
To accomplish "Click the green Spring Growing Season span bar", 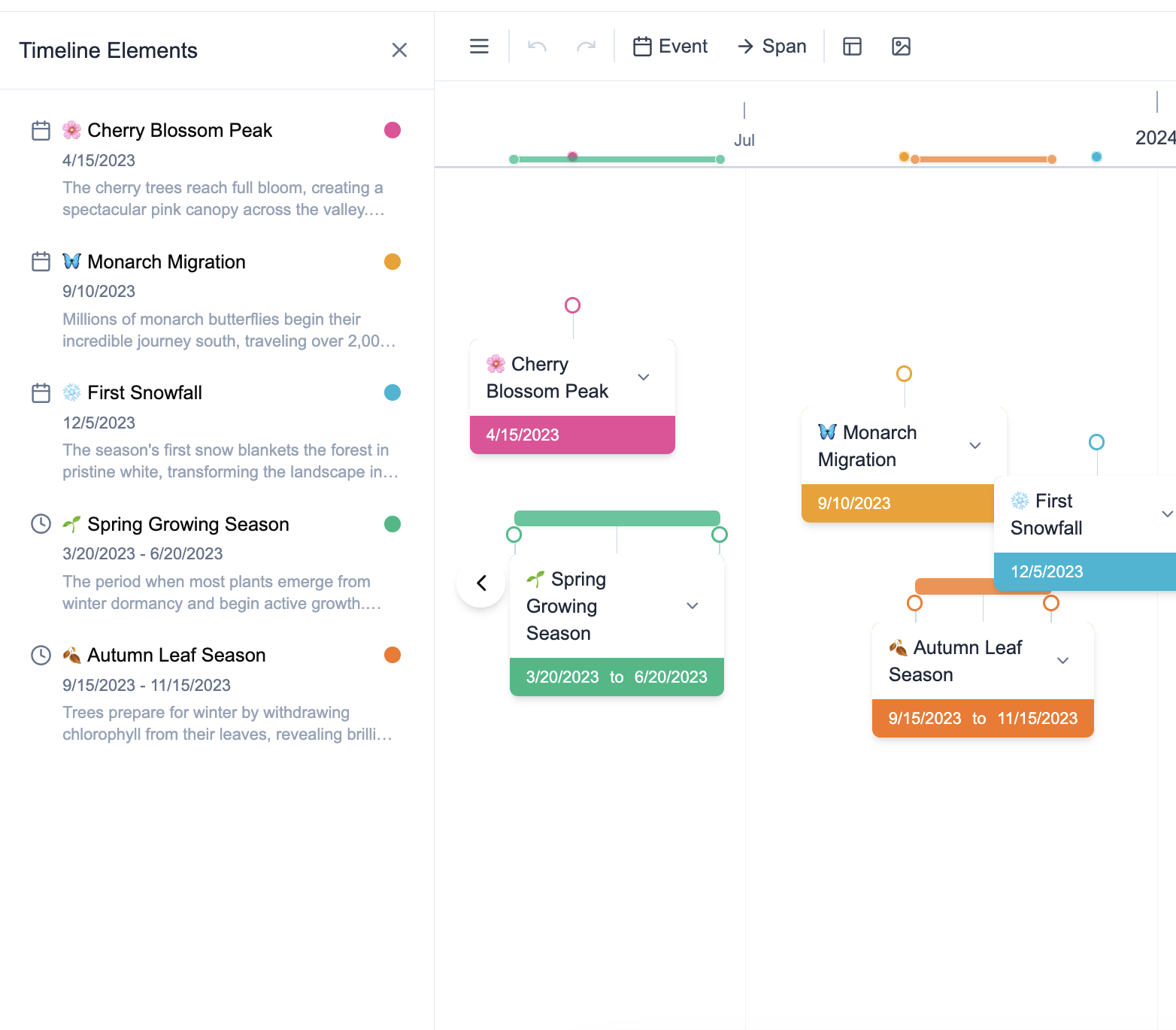I will 617,518.
